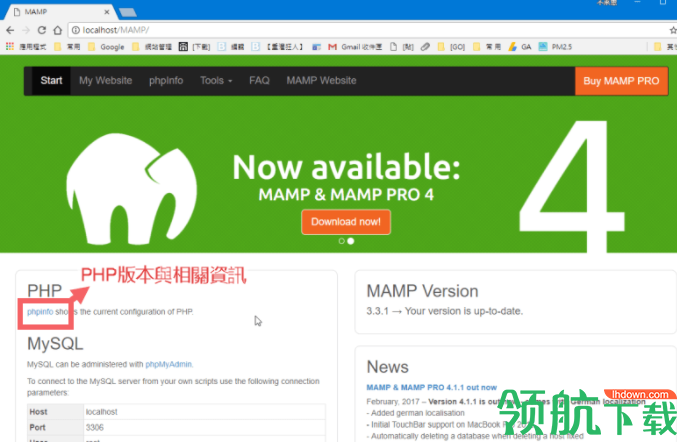Image resolution: width=677 pixels, height=442 pixels.
Task: Open the phpinfo link under PHP
Action: click(40, 312)
